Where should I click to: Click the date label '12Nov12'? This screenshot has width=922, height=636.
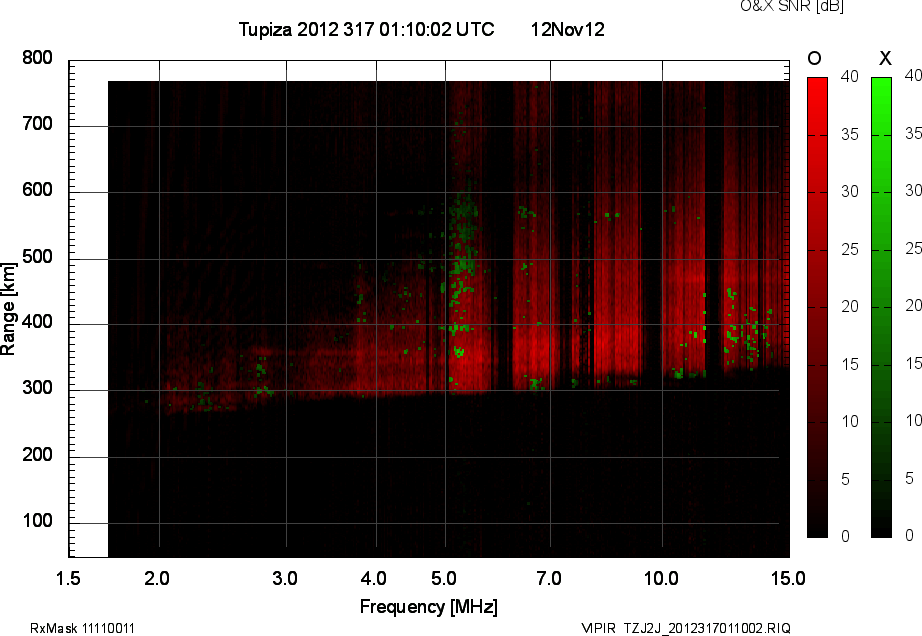567,29
